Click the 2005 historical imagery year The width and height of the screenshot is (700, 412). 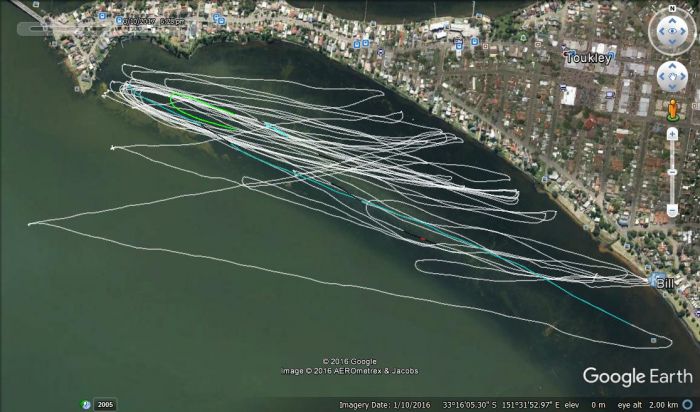[105, 404]
